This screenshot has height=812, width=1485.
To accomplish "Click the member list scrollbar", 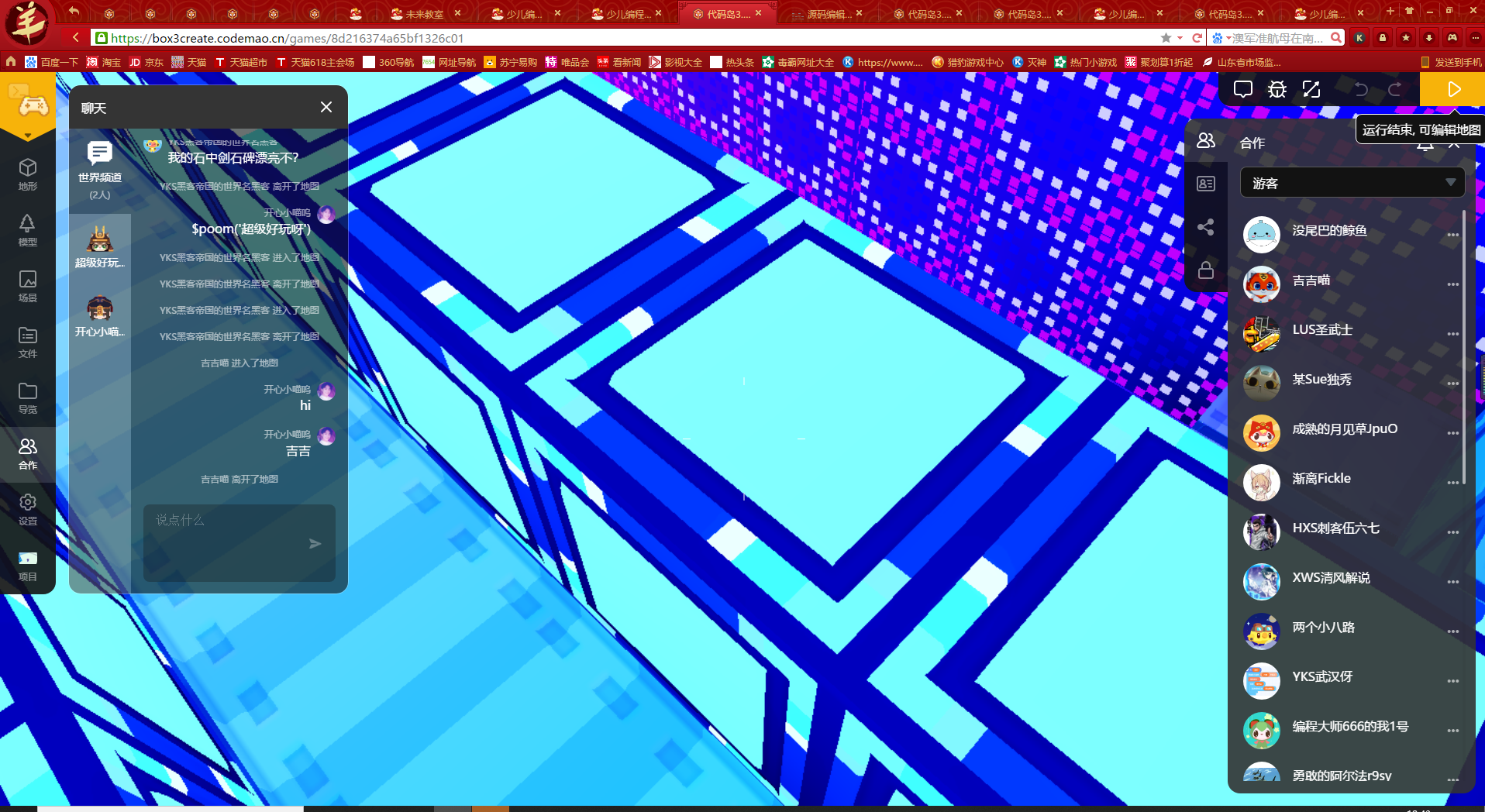I will tap(1463, 346).
